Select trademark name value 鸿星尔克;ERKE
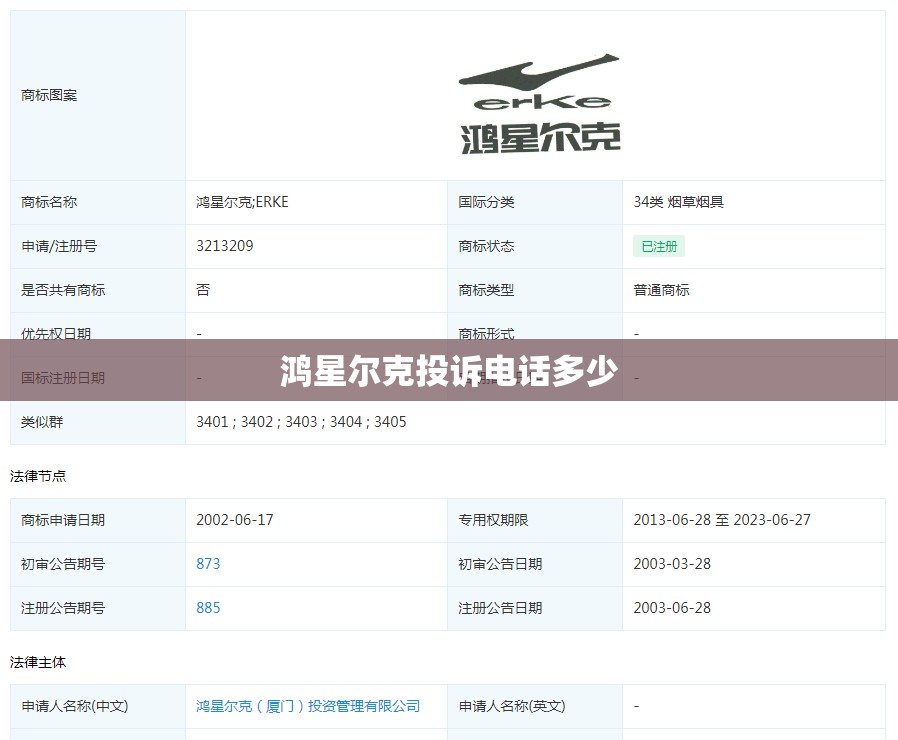898x740 pixels. (x=242, y=202)
